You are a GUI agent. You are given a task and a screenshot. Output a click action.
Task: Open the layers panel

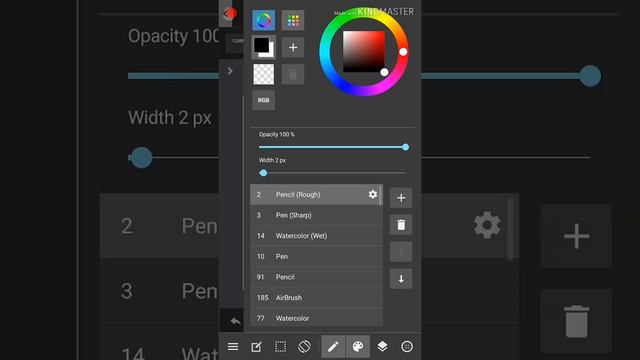click(382, 347)
